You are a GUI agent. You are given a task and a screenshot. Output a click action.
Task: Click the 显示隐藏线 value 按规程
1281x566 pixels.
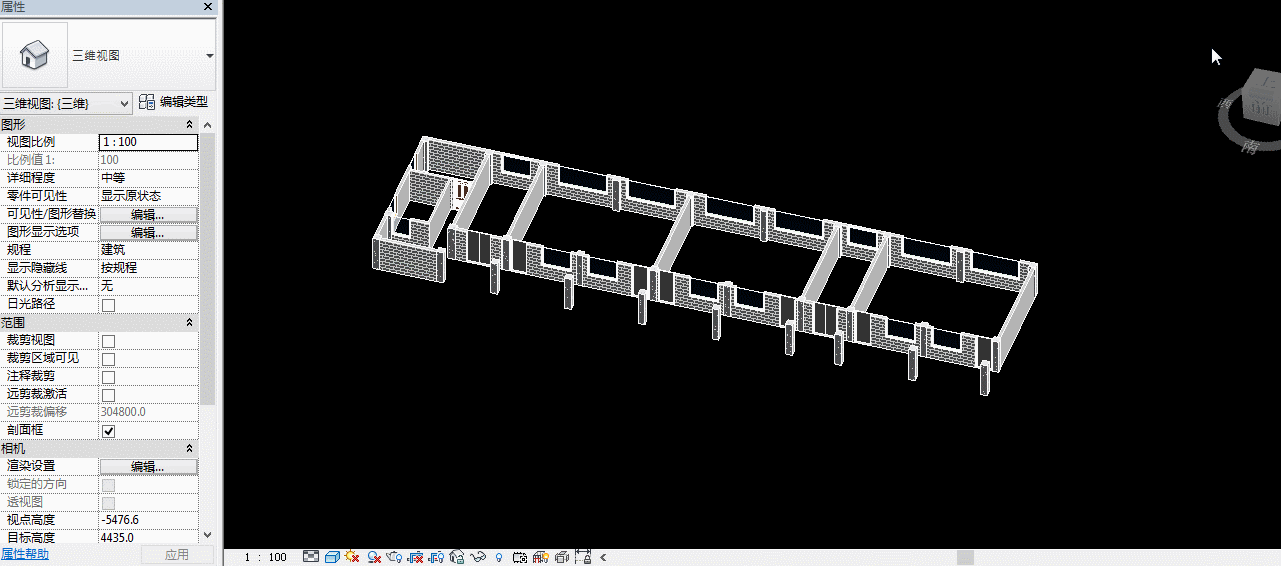point(148,268)
